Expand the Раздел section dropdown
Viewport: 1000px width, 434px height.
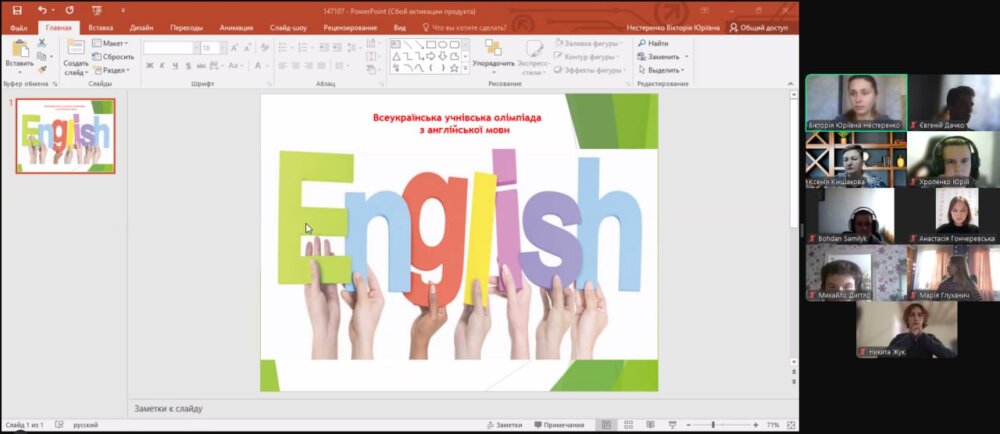click(x=111, y=70)
